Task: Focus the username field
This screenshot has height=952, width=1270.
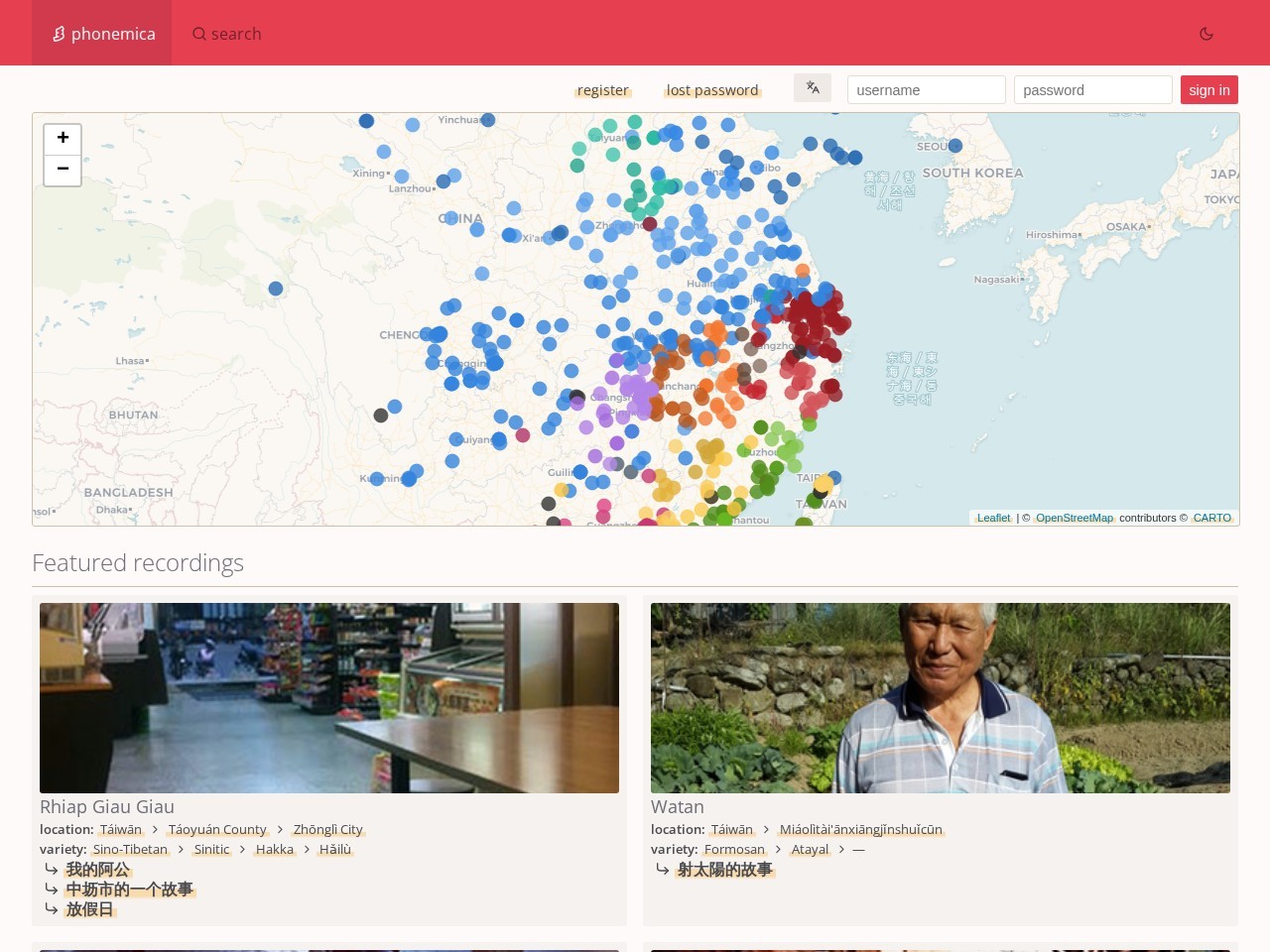Action: click(927, 90)
